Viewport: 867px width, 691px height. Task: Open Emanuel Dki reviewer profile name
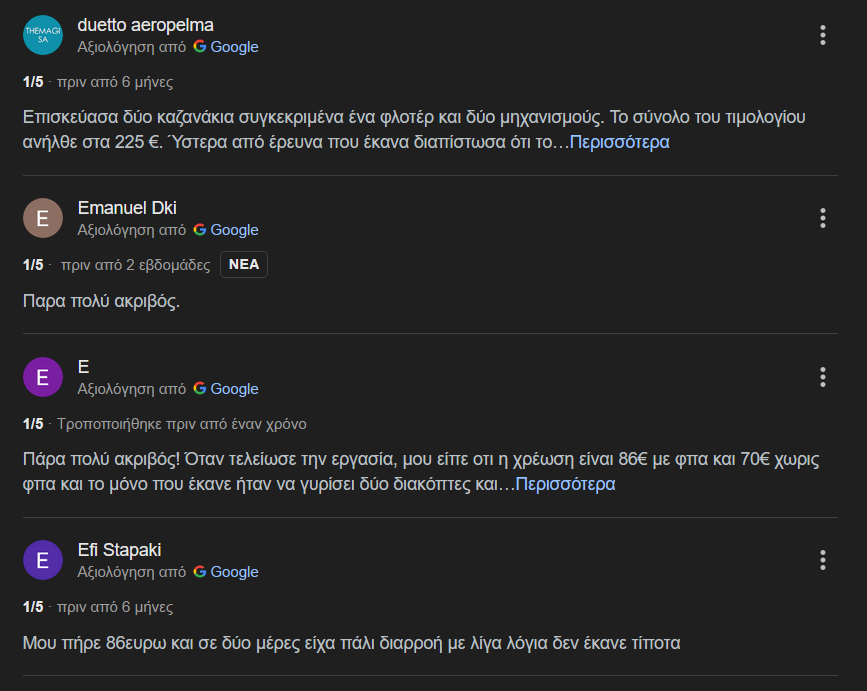127,208
